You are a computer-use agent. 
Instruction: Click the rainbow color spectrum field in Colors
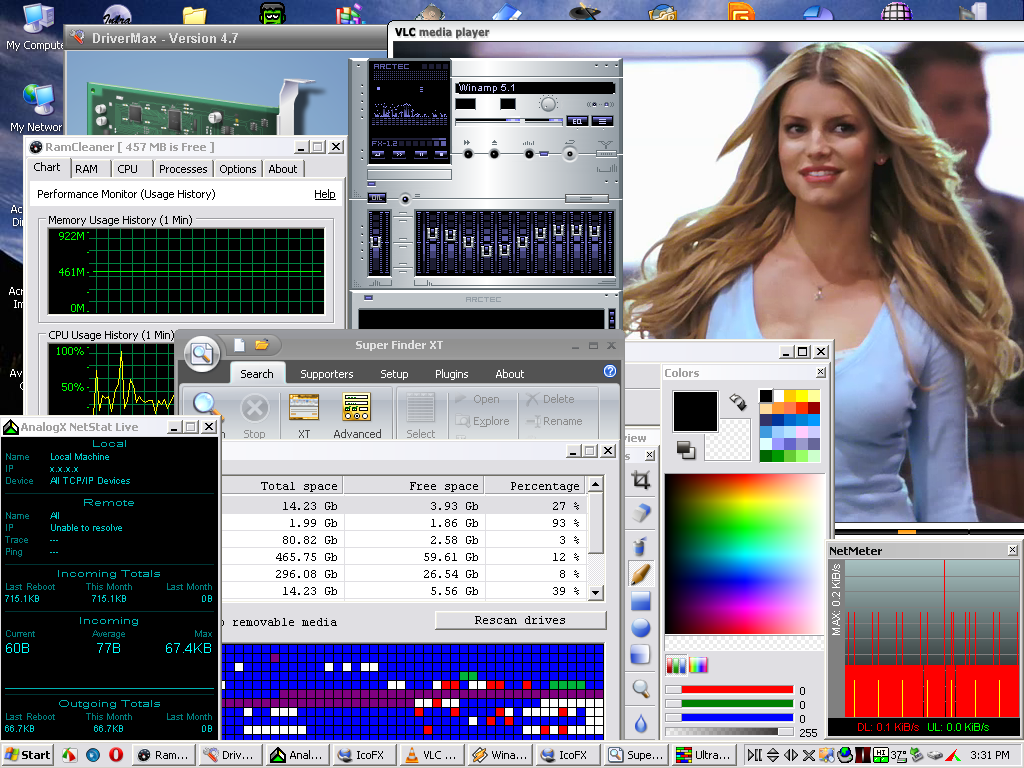[x=744, y=554]
